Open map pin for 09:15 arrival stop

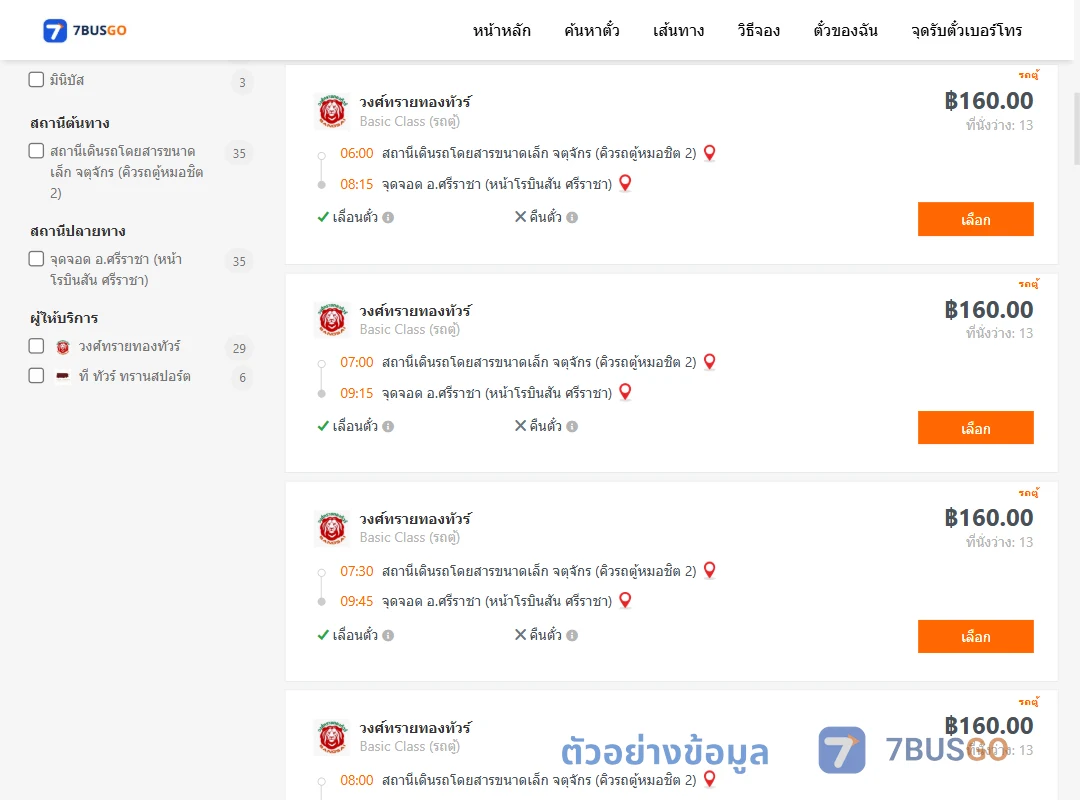[x=625, y=392]
